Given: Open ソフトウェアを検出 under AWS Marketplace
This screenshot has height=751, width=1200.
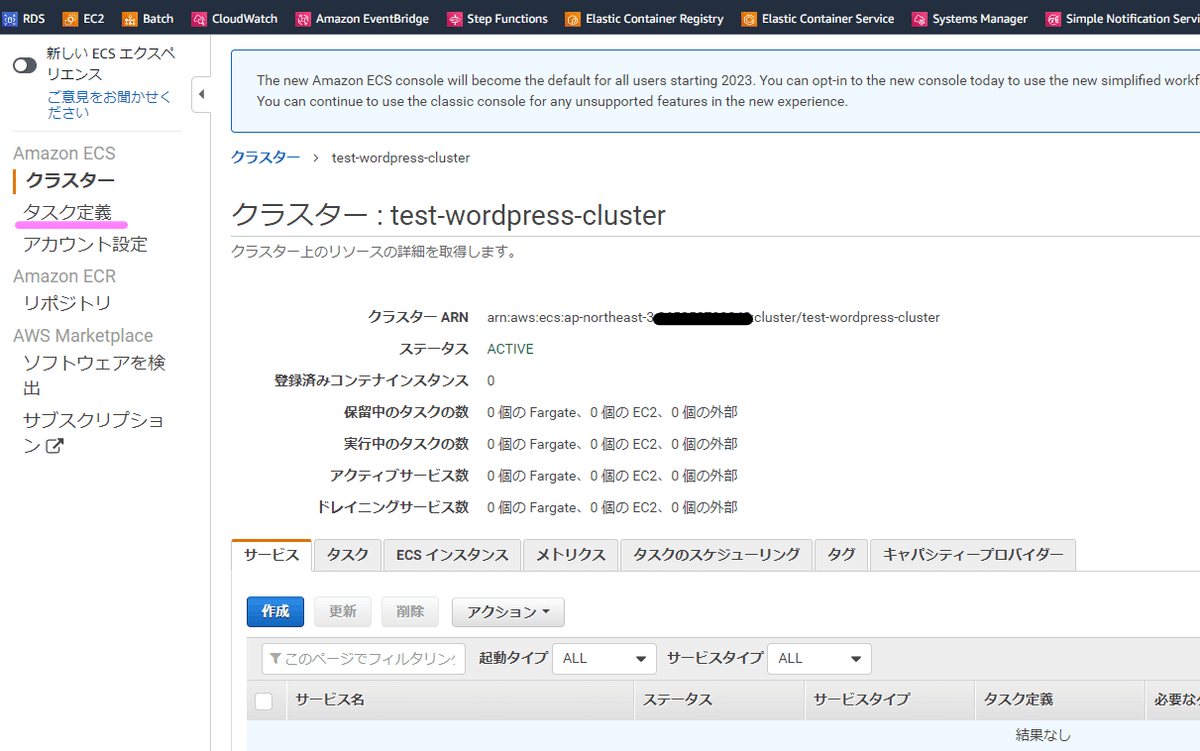Looking at the screenshot, I should (93, 375).
